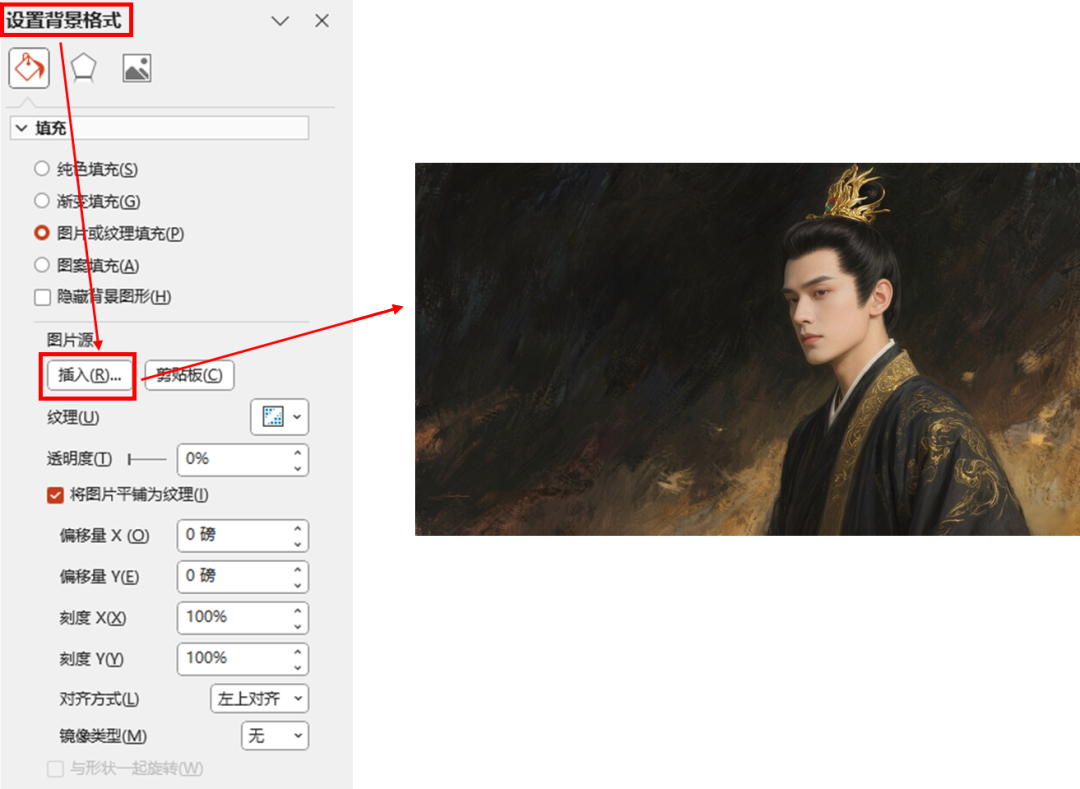Decrease 透明度 value with down arrow

298,467
